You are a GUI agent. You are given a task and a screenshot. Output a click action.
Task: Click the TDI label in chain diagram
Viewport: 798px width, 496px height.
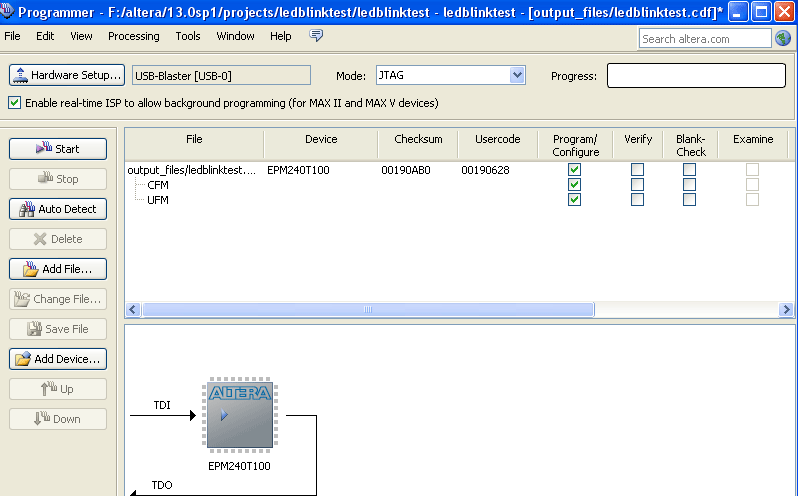162,405
